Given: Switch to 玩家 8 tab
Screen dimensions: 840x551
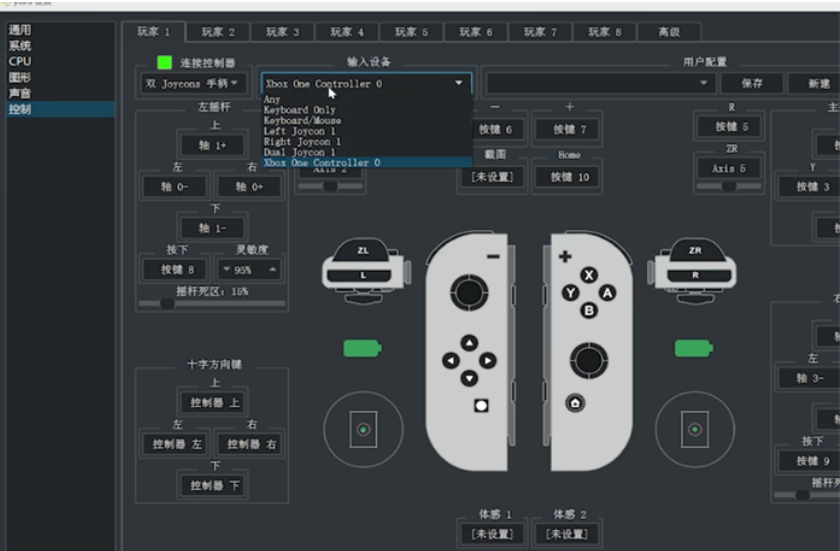Looking at the screenshot, I should click(605, 32).
